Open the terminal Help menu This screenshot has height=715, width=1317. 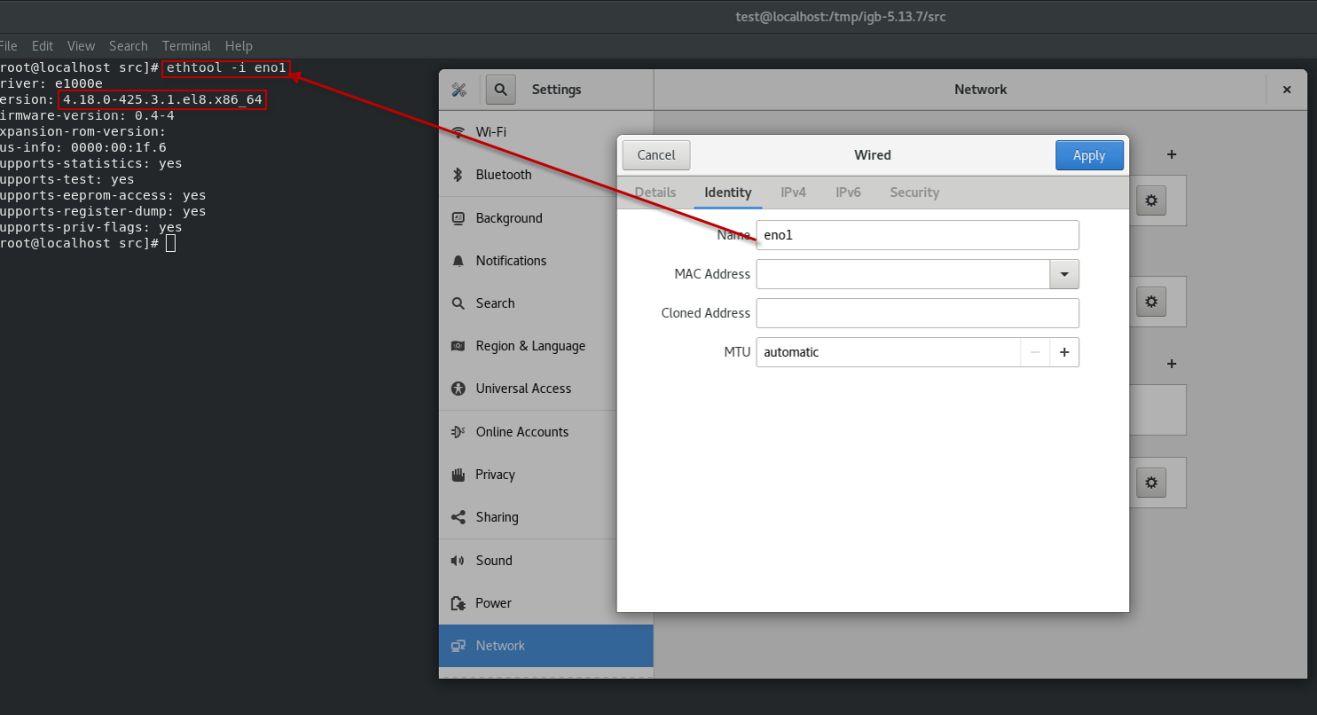coord(239,46)
